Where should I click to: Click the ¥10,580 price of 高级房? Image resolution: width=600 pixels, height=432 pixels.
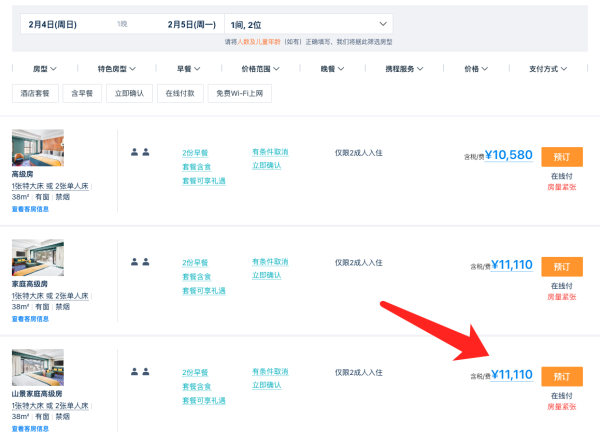click(509, 155)
